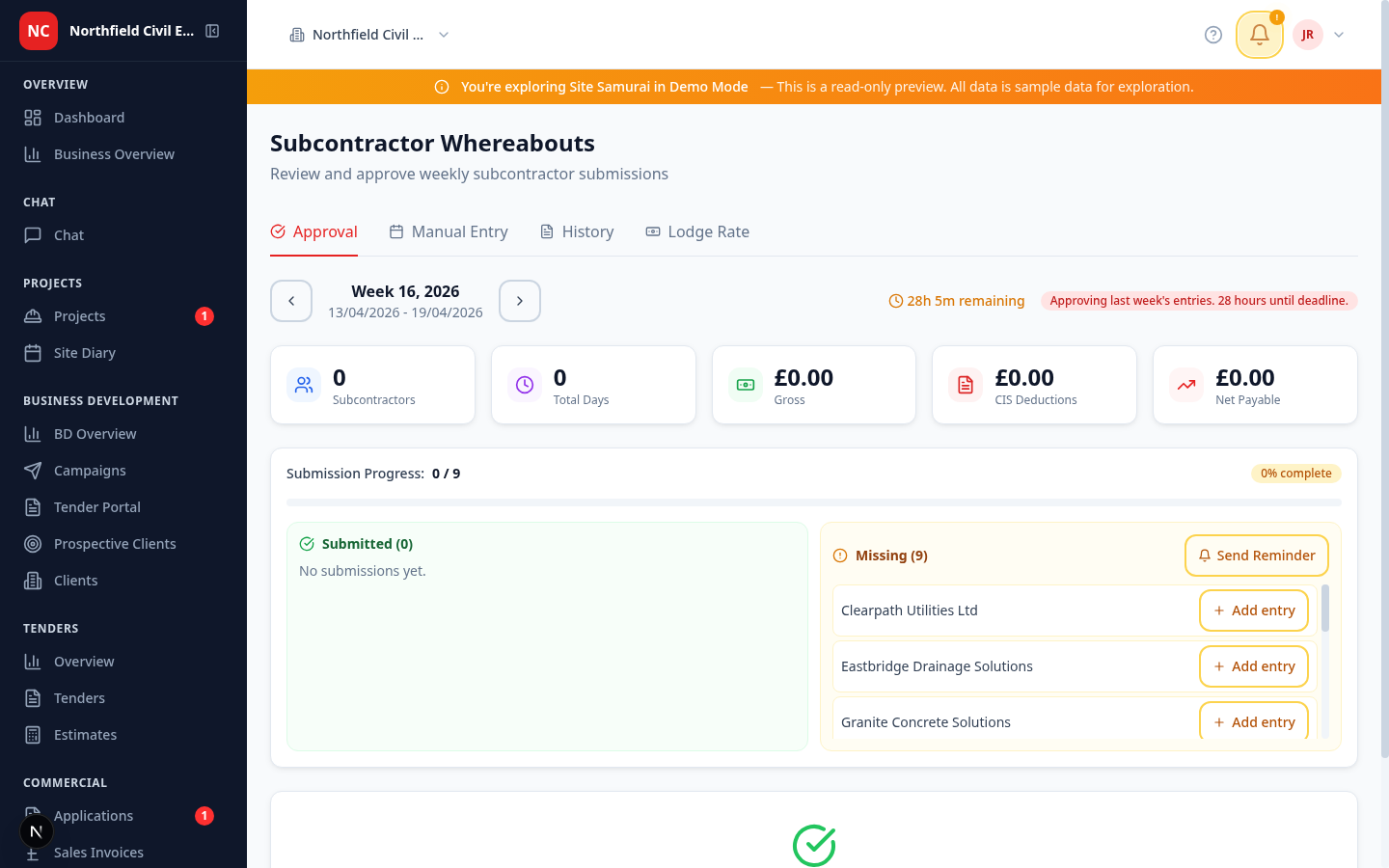Go to next week with arrow
The height and width of the screenshot is (868, 1389).
(x=519, y=301)
